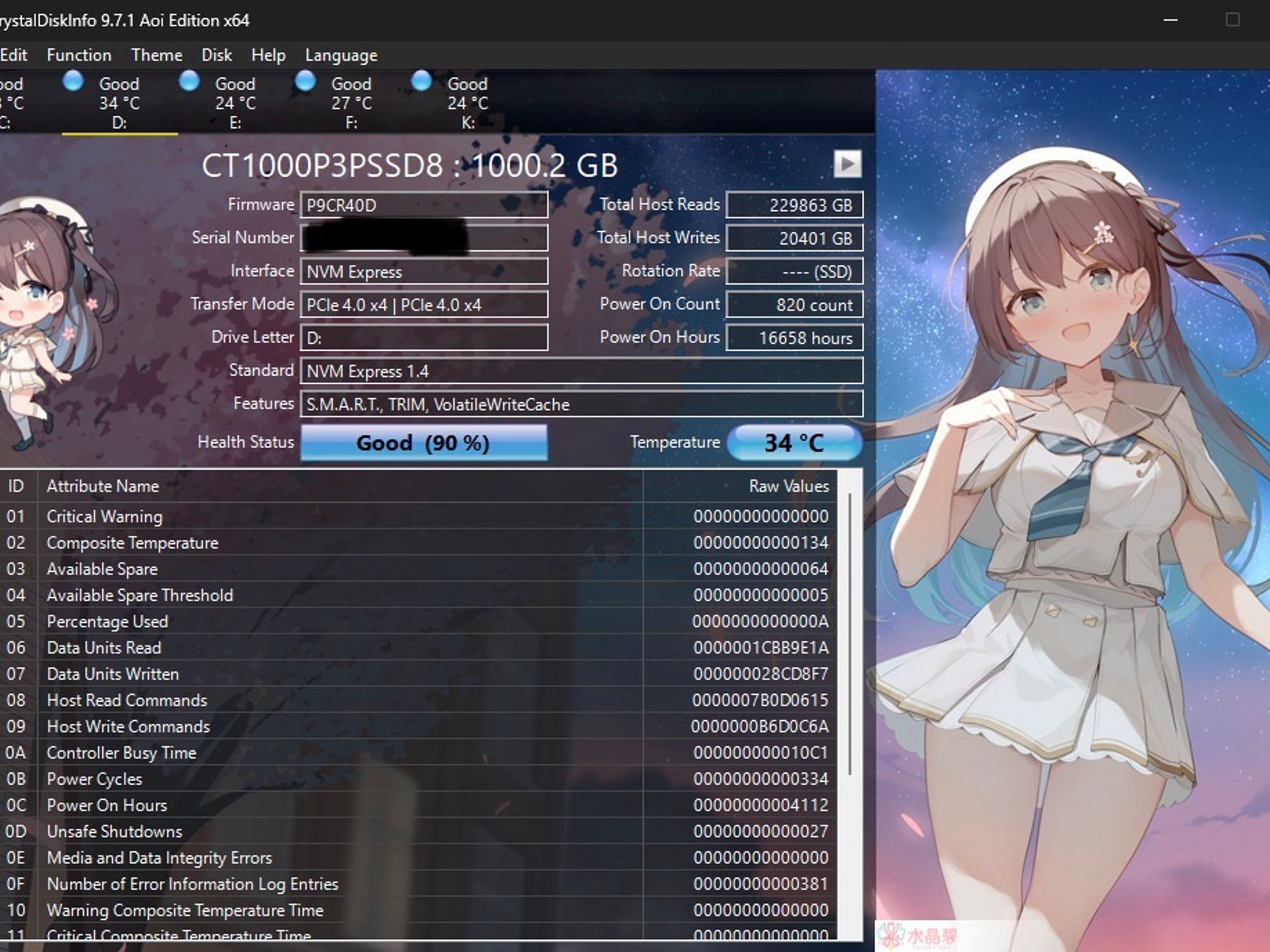Screen dimensions: 1270x952
Task: Click the Transfer Mode PCIe 4.0 x4 field
Action: tap(424, 304)
